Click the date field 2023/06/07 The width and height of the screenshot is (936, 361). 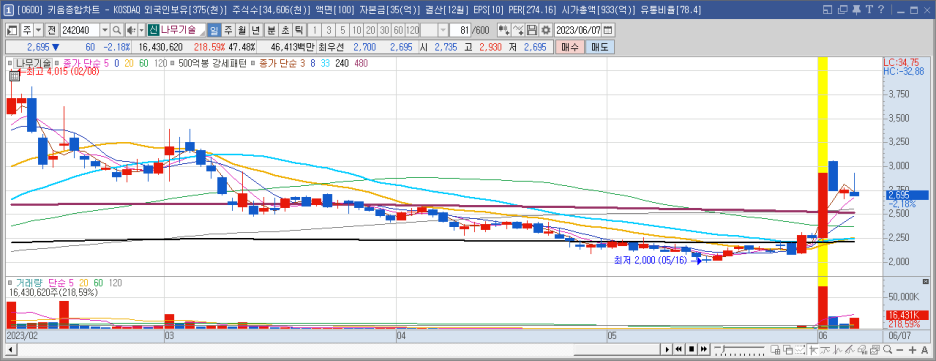pyautogui.click(x=578, y=30)
